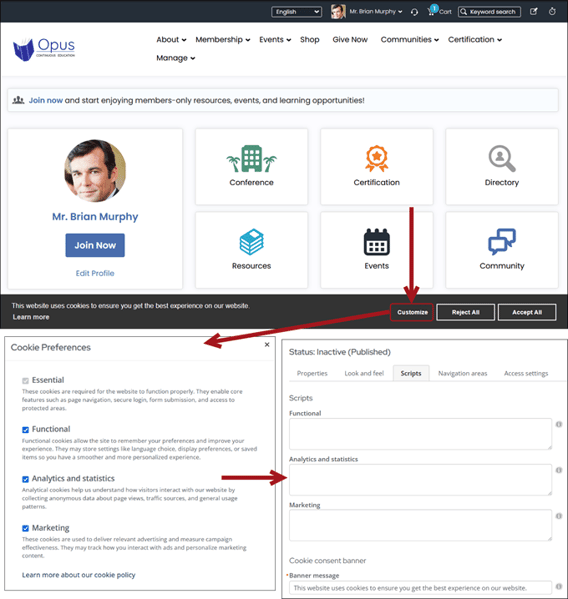Open the Events calendar icon tile
The width and height of the screenshot is (568, 599).
pos(377,242)
